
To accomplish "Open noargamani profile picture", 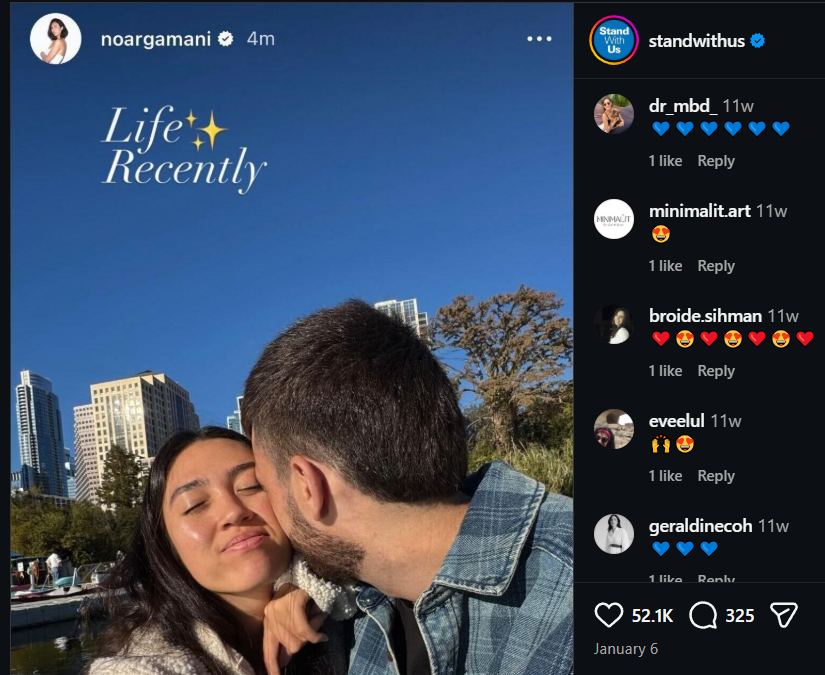I will click(55, 39).
